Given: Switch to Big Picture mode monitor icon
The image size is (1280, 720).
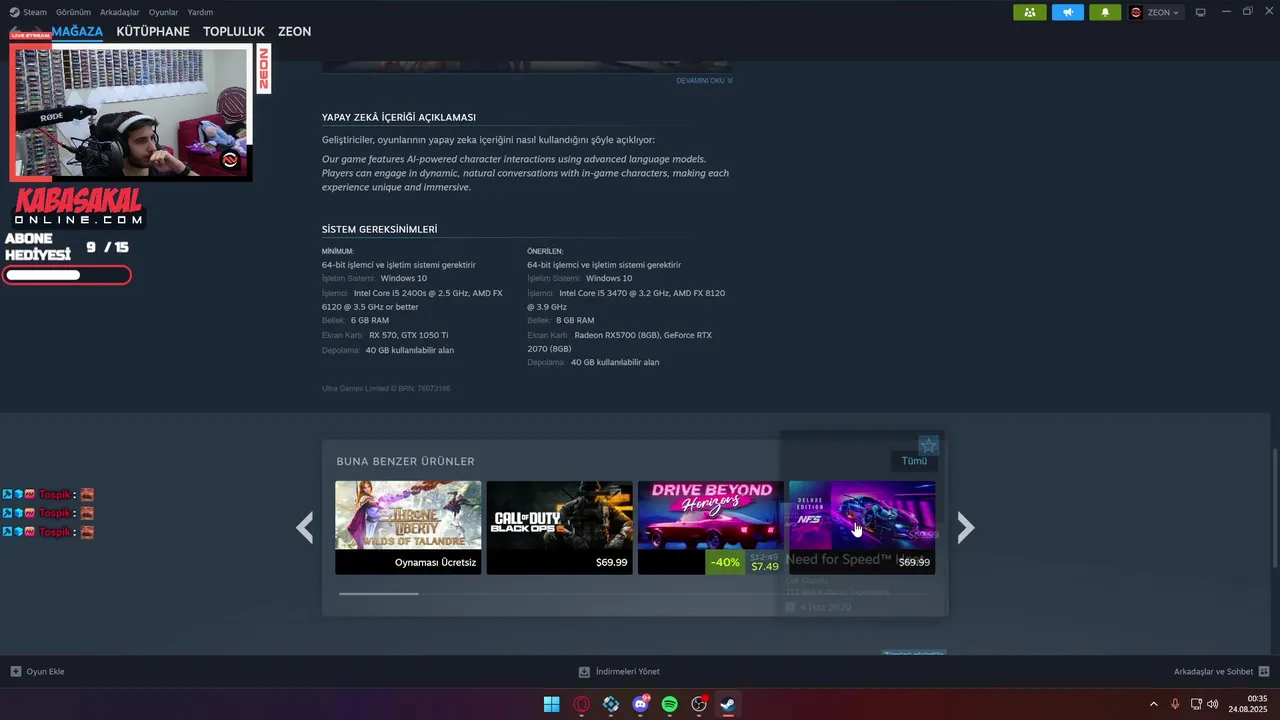Looking at the screenshot, I should tap(1201, 12).
